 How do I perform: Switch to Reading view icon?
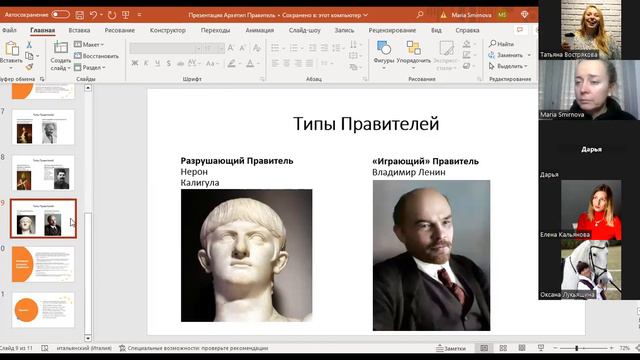click(x=522, y=348)
